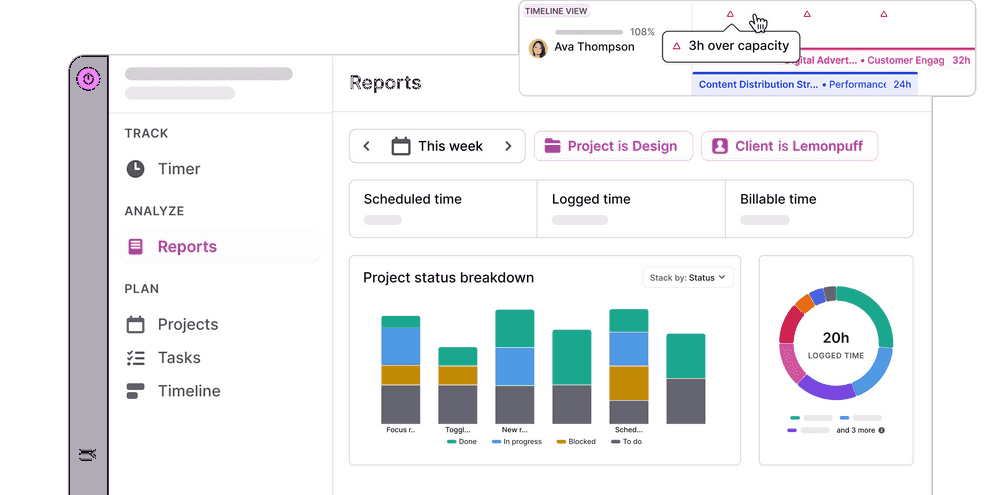Go to previous week with left chevron

click(367, 146)
